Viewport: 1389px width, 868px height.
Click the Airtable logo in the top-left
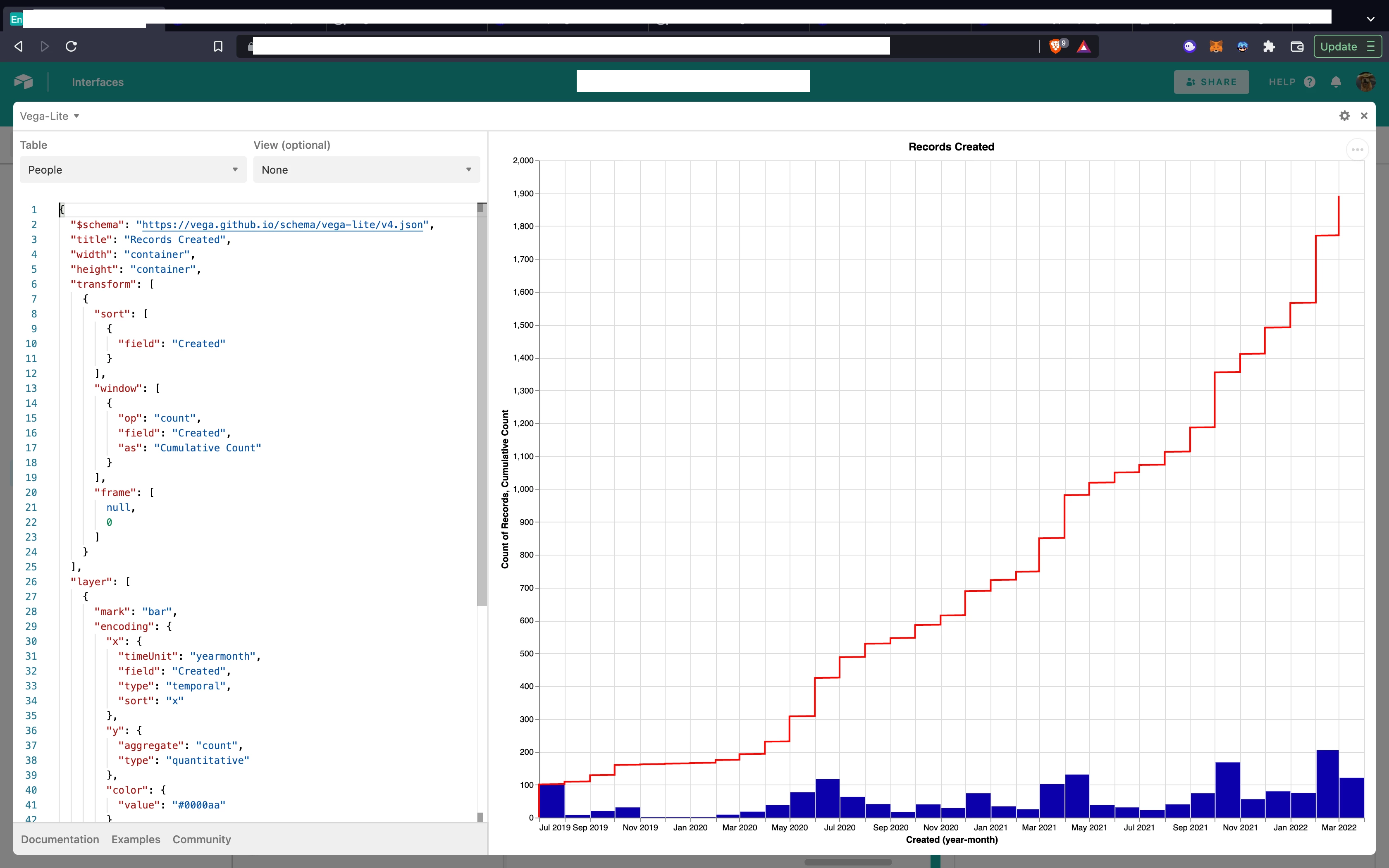pyautogui.click(x=24, y=81)
